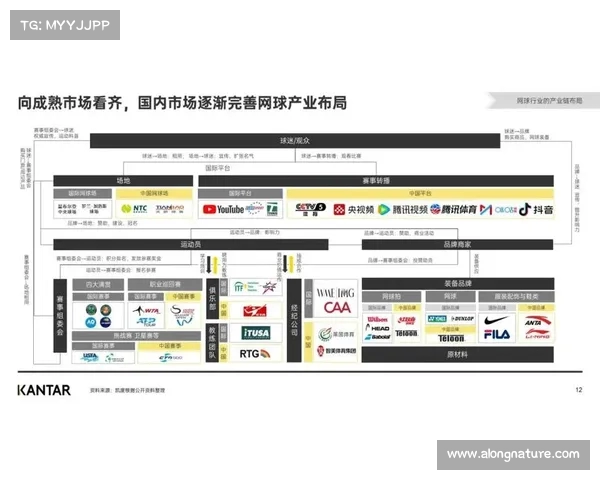Click the vertical 经纪公司 block
This screenshot has height=480, width=600.
point(294,320)
